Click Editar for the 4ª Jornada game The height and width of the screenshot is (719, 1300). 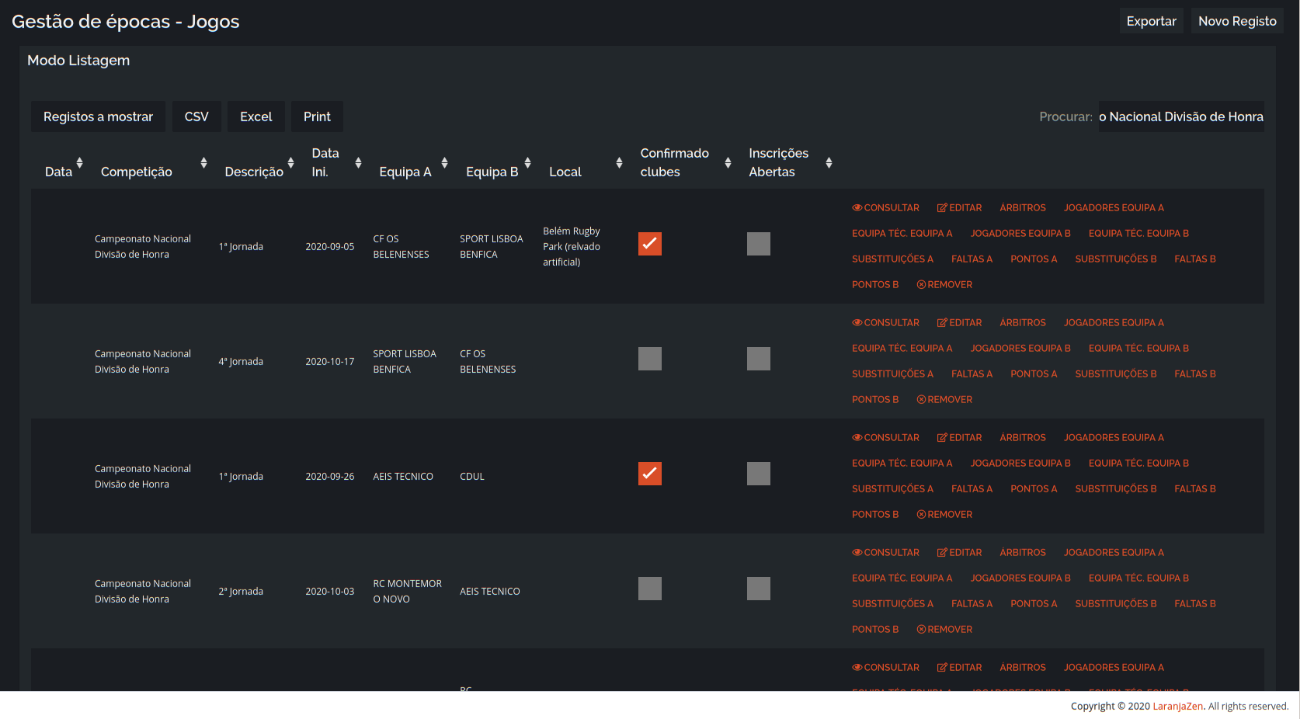coord(959,323)
